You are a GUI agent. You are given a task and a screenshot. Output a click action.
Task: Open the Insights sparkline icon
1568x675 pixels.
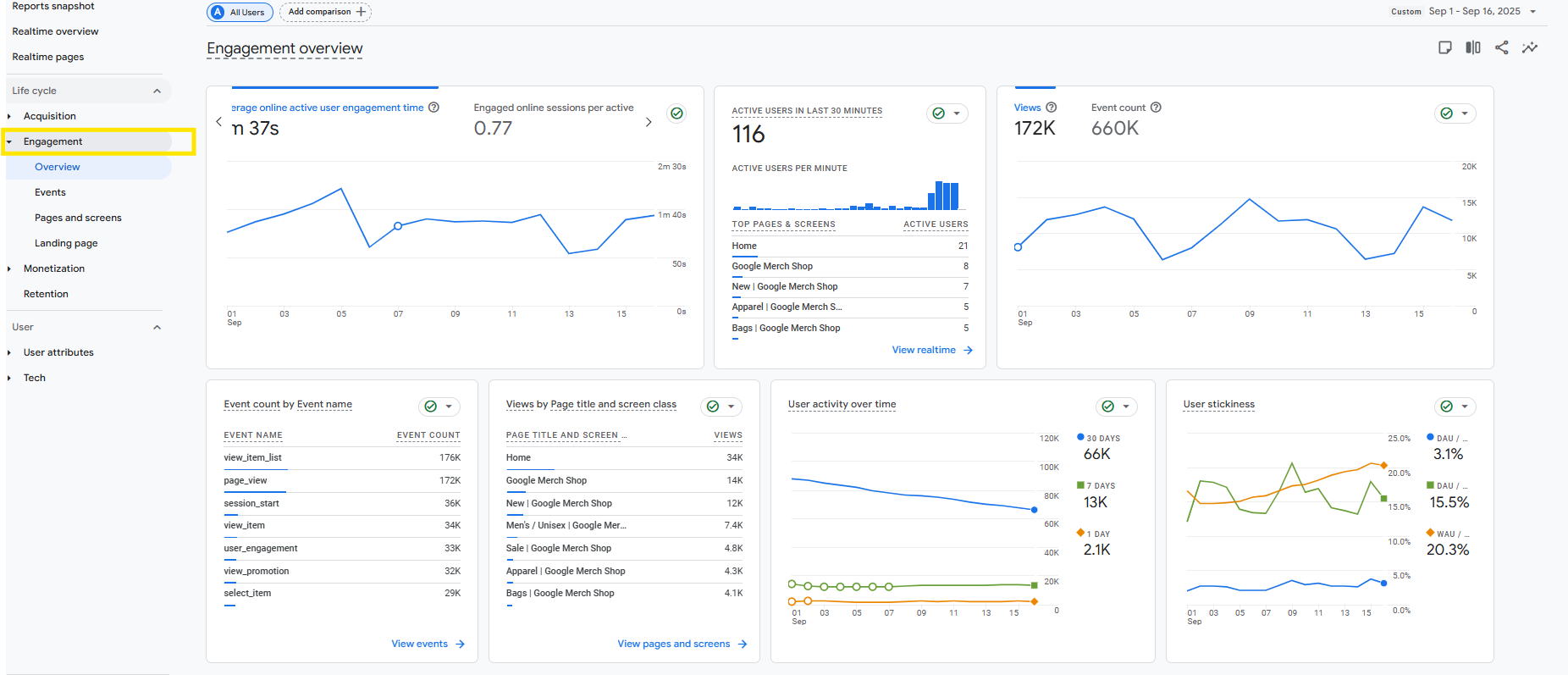pyautogui.click(x=1529, y=47)
